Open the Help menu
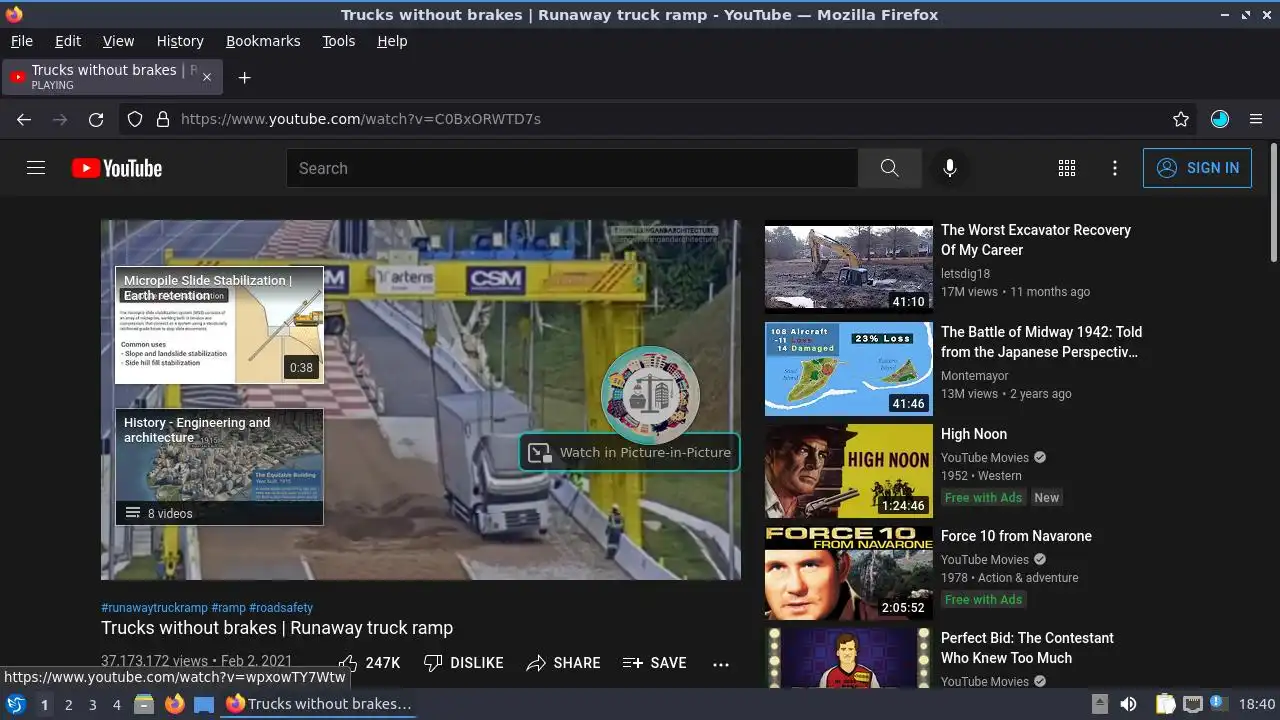This screenshot has height=720, width=1280. tap(392, 41)
